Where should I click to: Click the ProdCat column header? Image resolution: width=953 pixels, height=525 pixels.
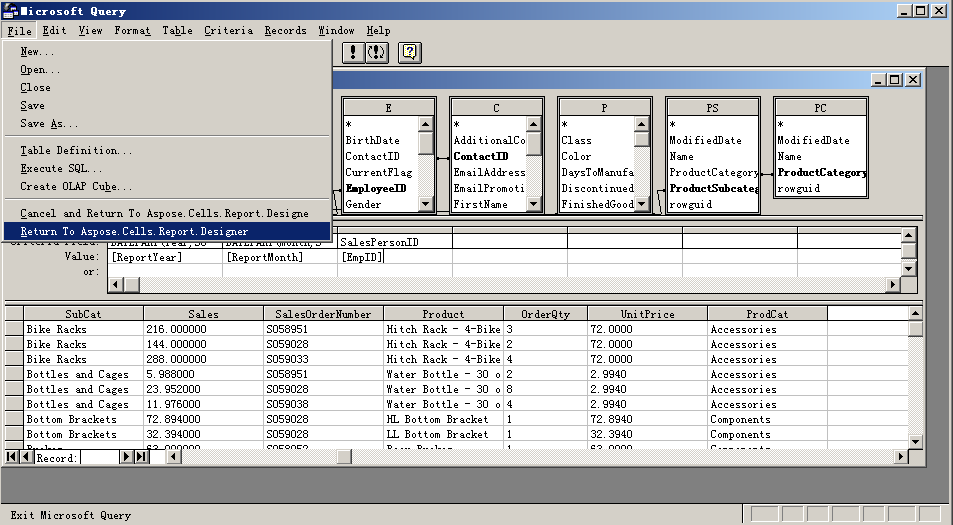(x=767, y=314)
